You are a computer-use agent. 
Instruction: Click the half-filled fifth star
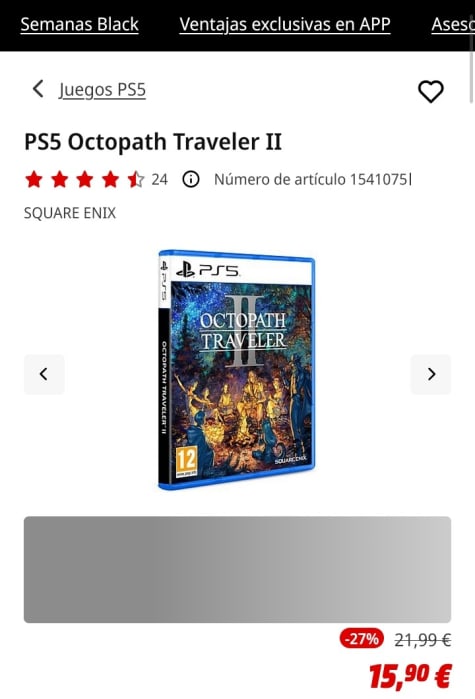[135, 180]
